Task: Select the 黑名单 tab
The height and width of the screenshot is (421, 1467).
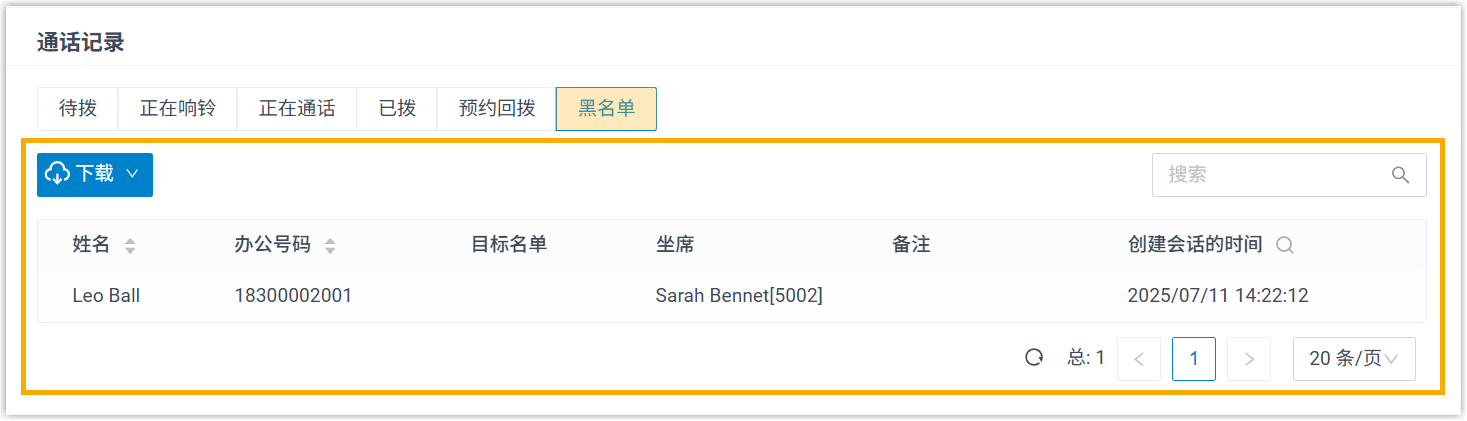Action: coord(606,109)
